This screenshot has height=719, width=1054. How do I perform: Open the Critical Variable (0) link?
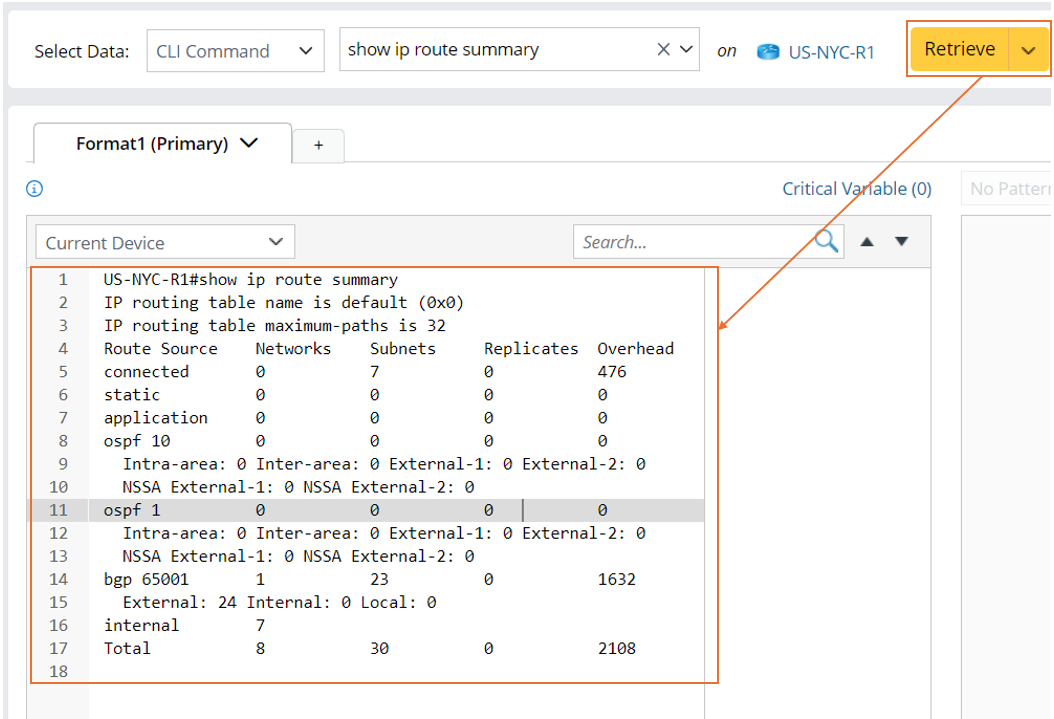[x=856, y=189]
